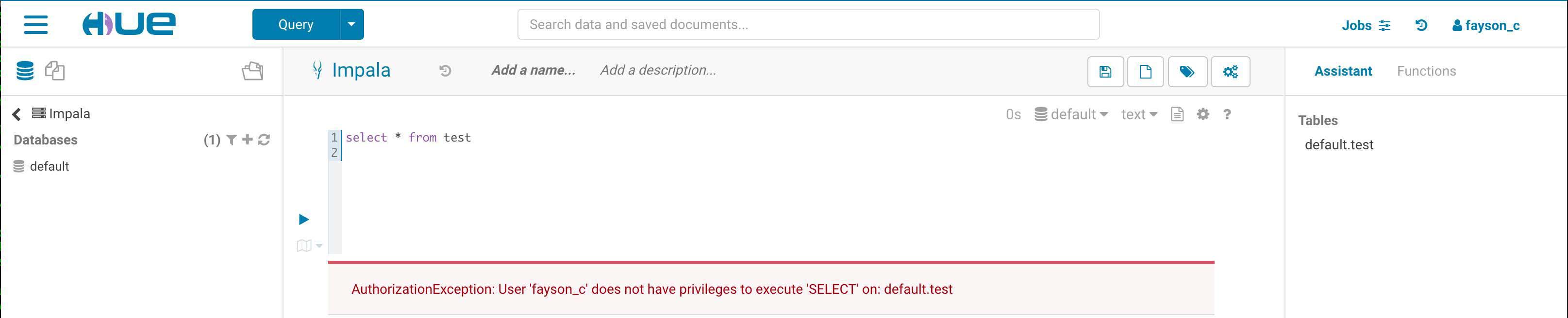Open the Query button dropdown arrow
Screen dimensions: 1568x318
(x=351, y=24)
